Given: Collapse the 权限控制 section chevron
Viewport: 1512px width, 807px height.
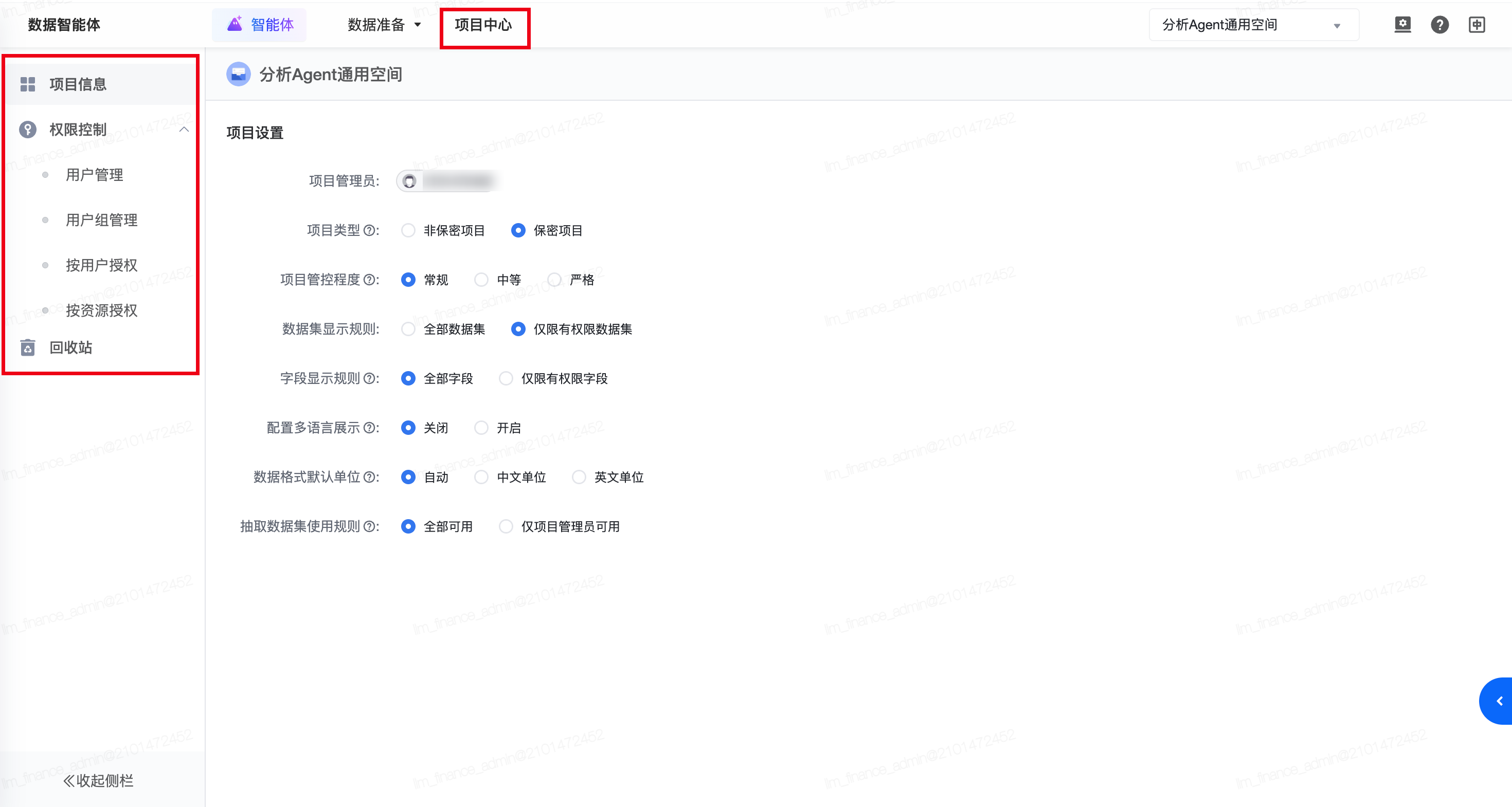Looking at the screenshot, I should [184, 130].
